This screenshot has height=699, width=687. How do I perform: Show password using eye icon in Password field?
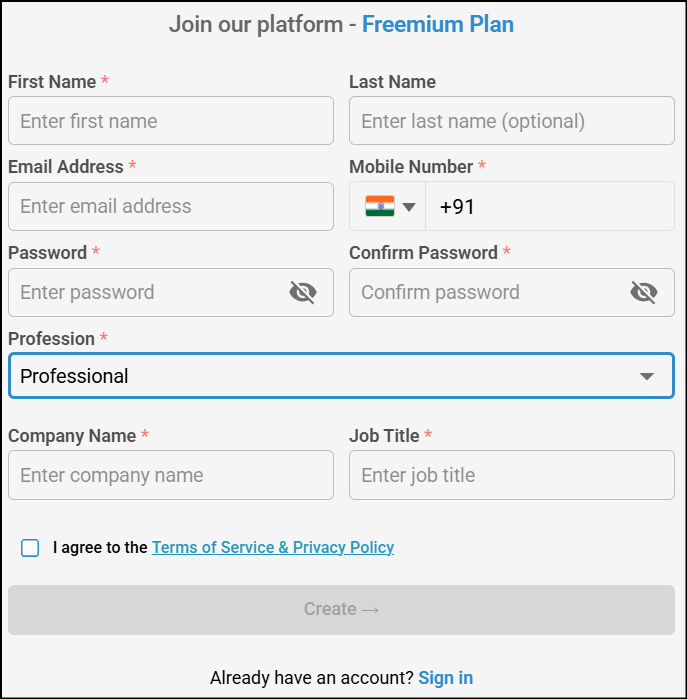click(x=303, y=292)
